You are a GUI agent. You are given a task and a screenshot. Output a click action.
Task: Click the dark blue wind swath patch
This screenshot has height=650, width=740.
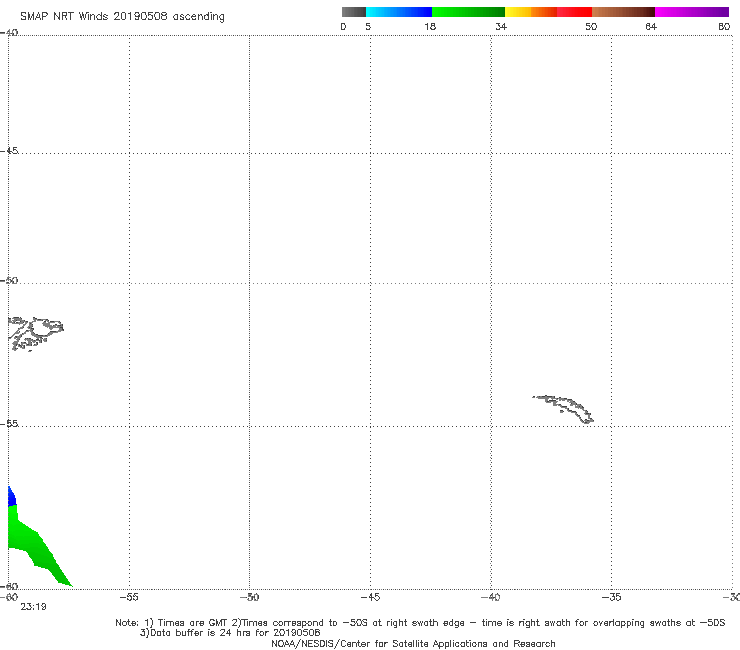12,497
